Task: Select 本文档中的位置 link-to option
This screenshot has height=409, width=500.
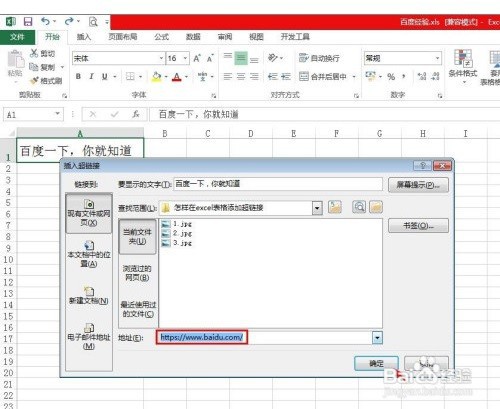Action: coord(89,254)
